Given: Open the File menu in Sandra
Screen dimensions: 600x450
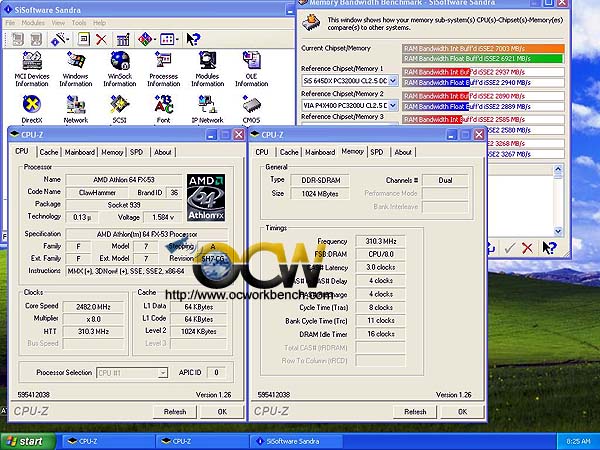Looking at the screenshot, I should (x=10, y=23).
